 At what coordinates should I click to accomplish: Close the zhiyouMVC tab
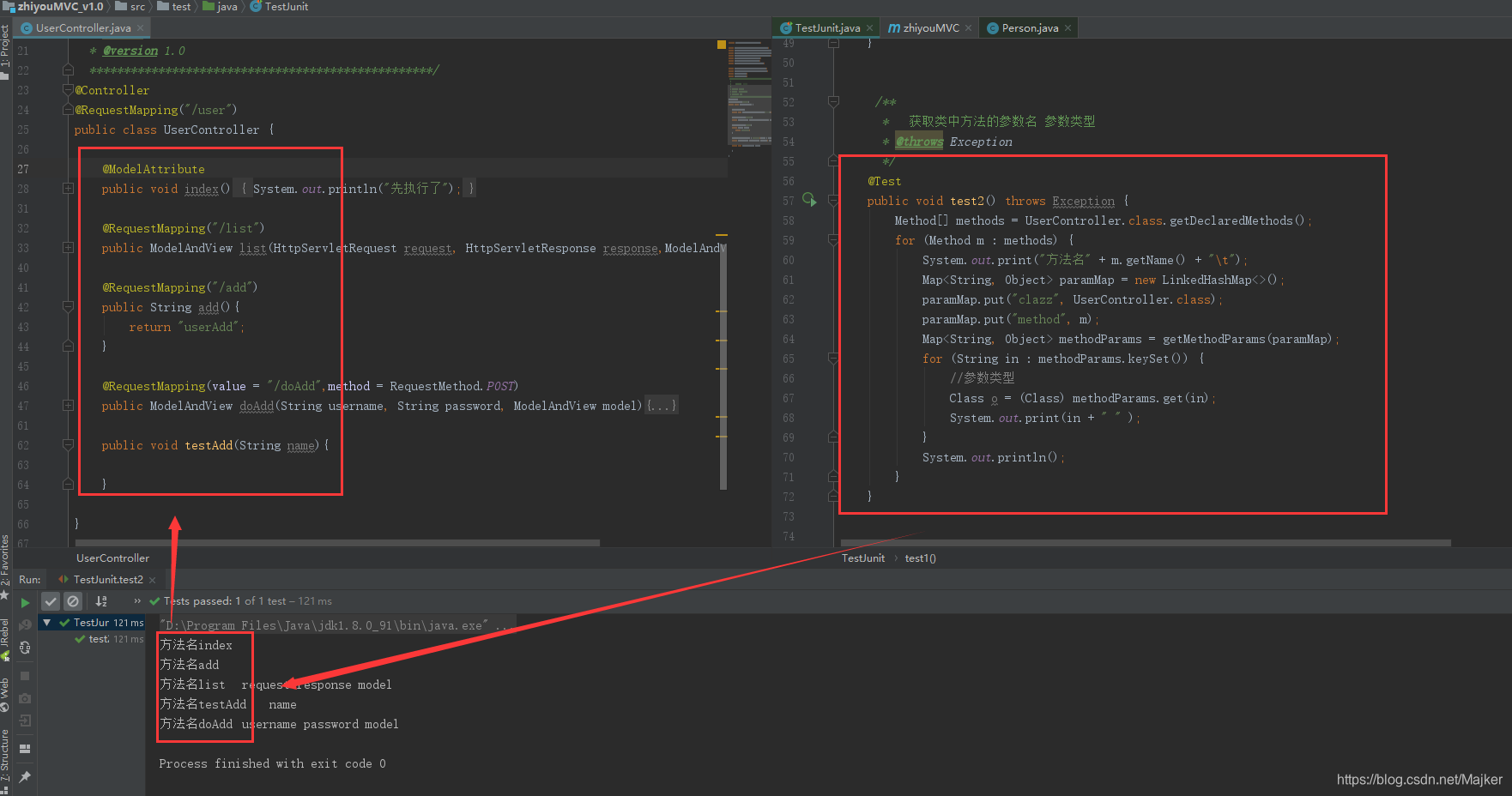point(968,28)
